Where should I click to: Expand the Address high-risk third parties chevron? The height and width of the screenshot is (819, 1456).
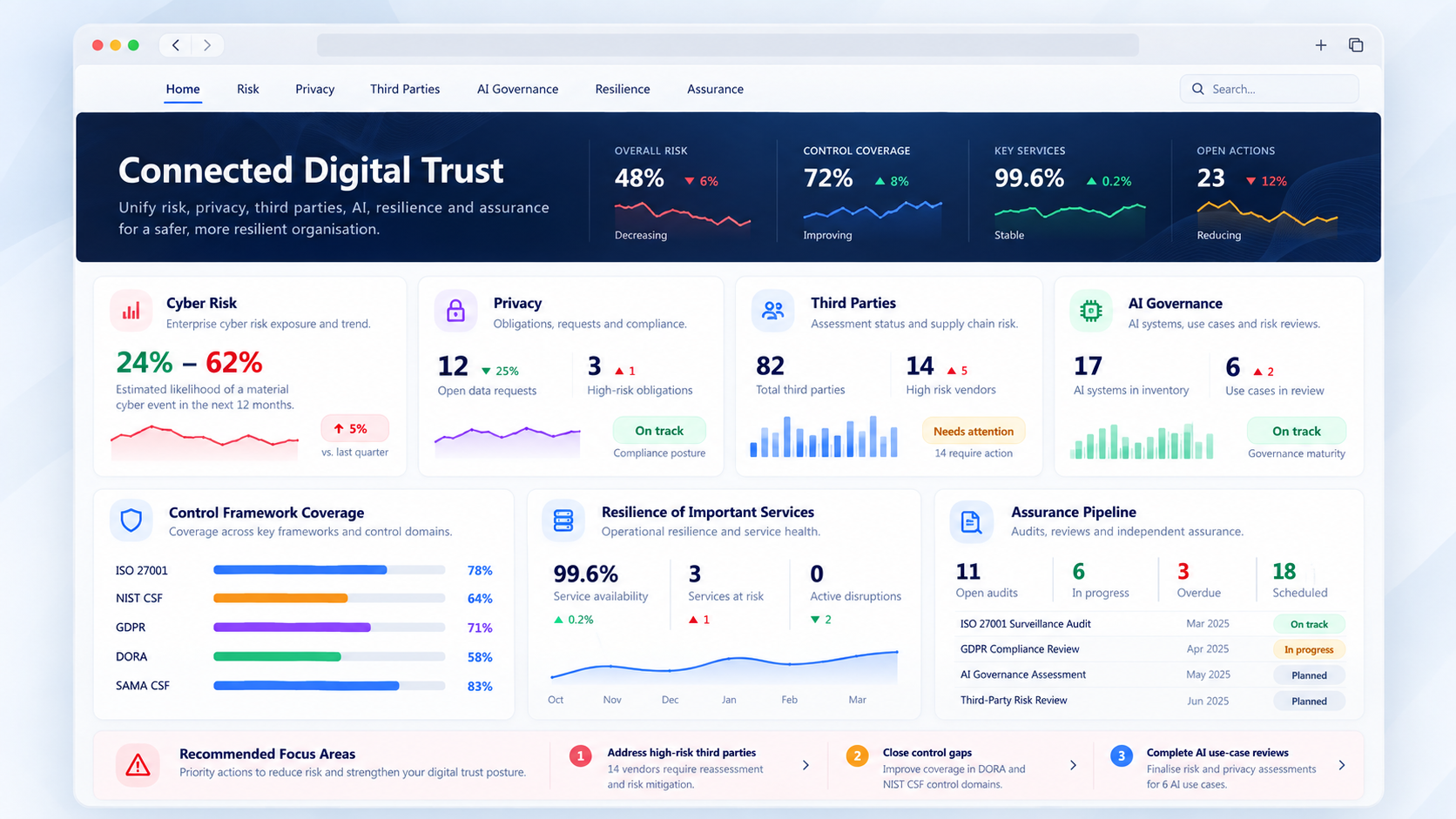806,765
